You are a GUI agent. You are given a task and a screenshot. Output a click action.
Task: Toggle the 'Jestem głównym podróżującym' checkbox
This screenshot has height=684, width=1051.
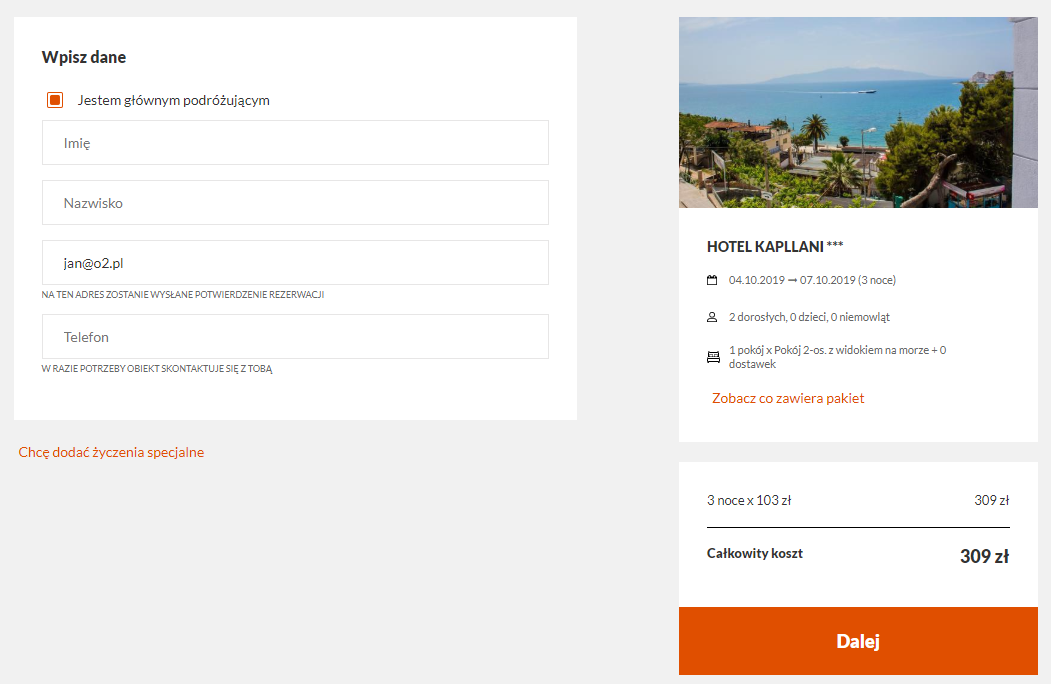(x=55, y=100)
